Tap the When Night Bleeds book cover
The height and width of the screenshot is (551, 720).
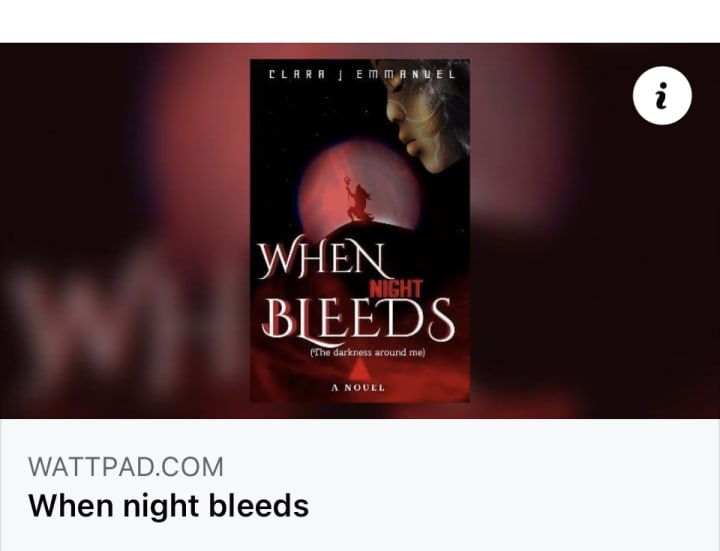coord(360,231)
